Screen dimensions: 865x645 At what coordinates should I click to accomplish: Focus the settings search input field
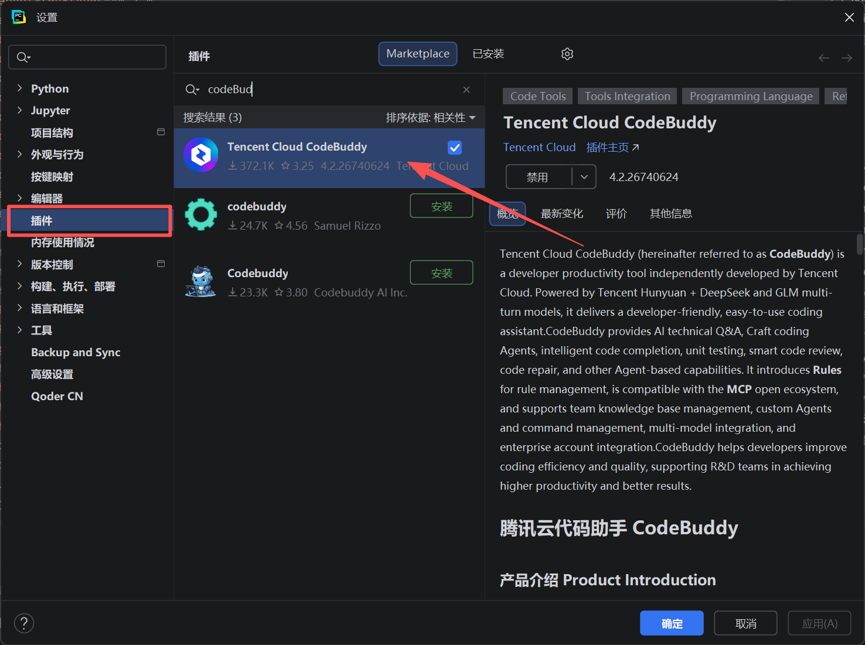click(87, 57)
